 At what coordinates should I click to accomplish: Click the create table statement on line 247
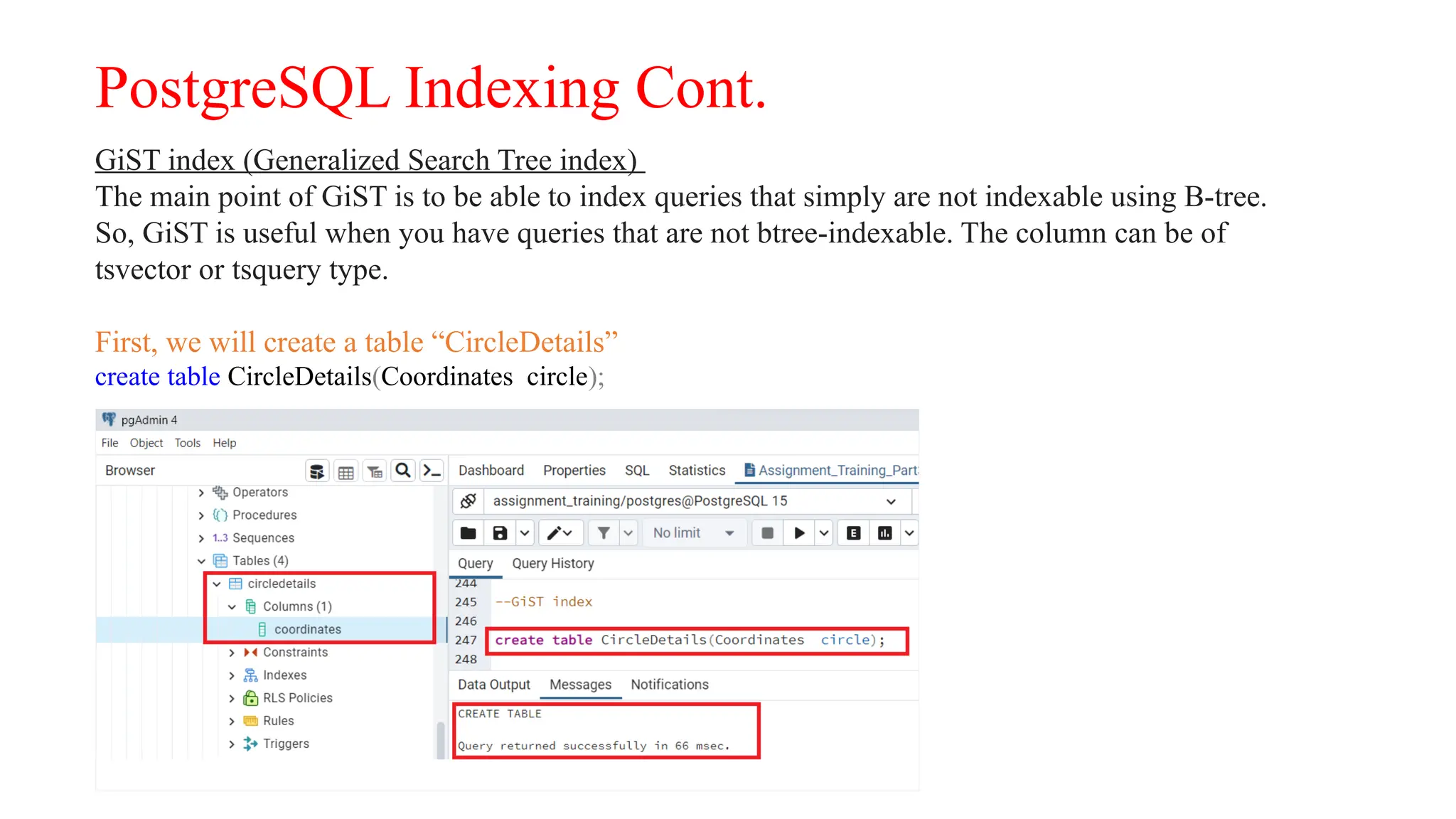pos(690,640)
